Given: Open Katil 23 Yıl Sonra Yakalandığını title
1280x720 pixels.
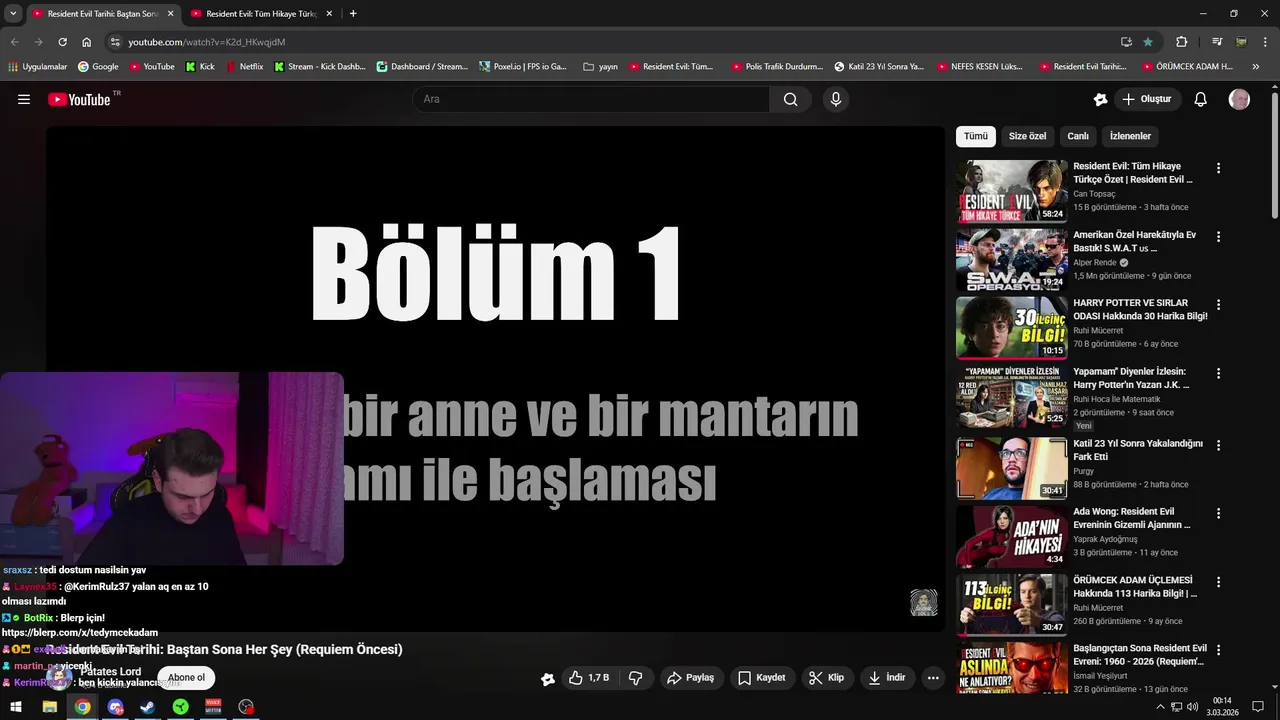Looking at the screenshot, I should tap(1138, 450).
